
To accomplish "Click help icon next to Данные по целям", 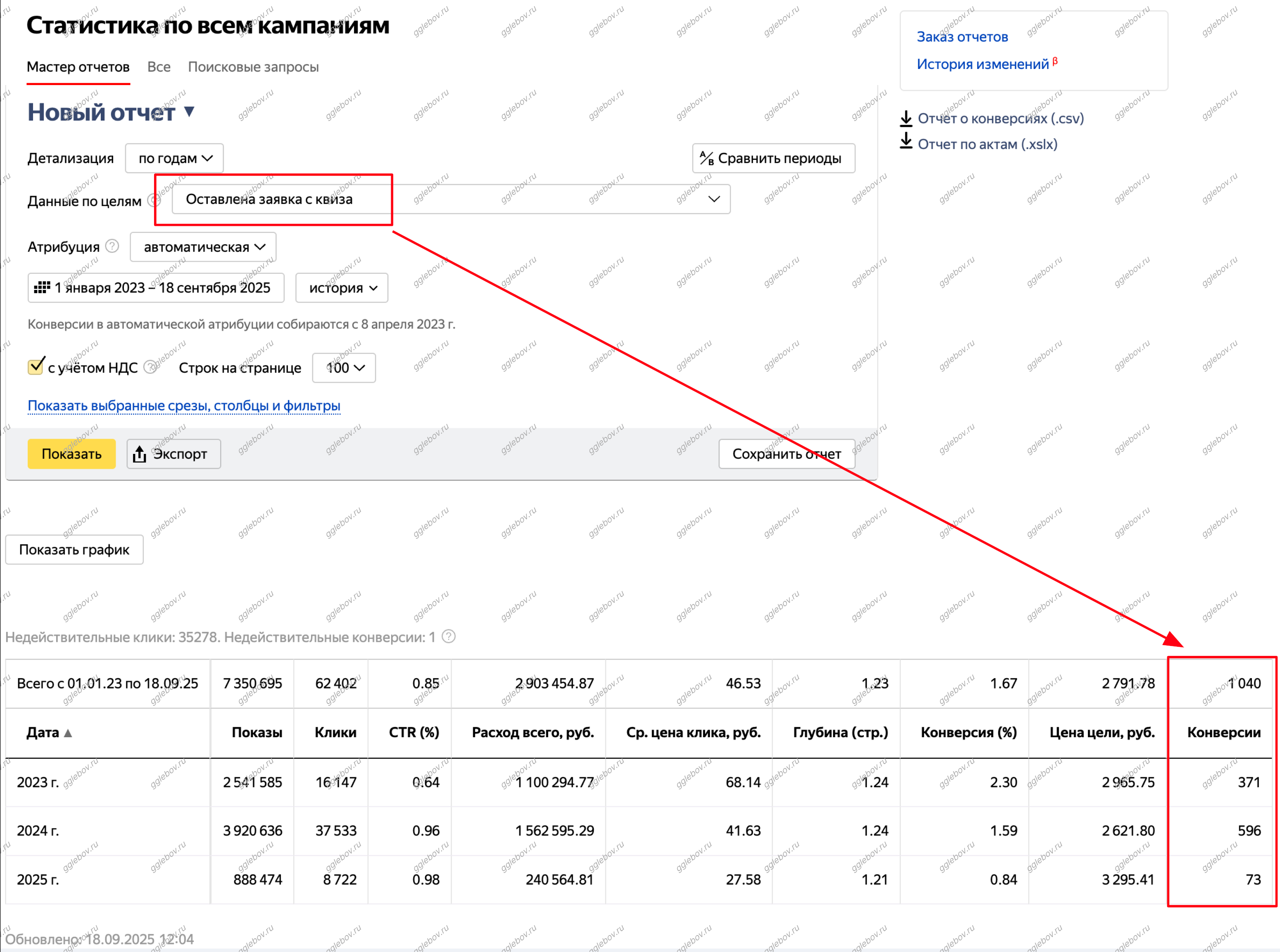I will pos(153,200).
